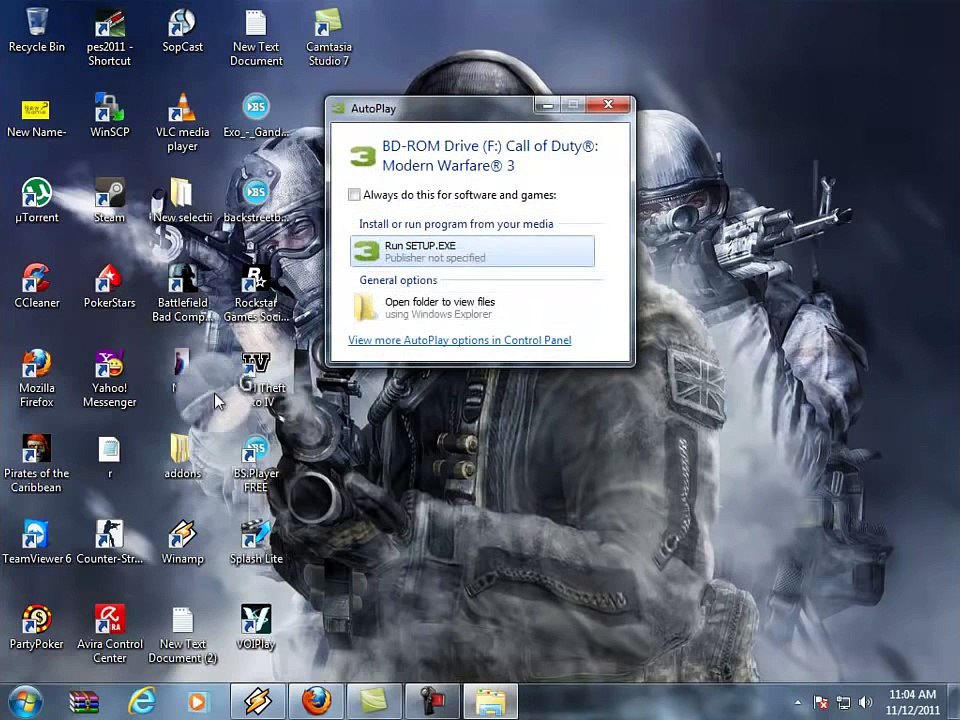960x720 pixels.
Task: Switch to Windows Explorer in taskbar
Action: (491, 702)
